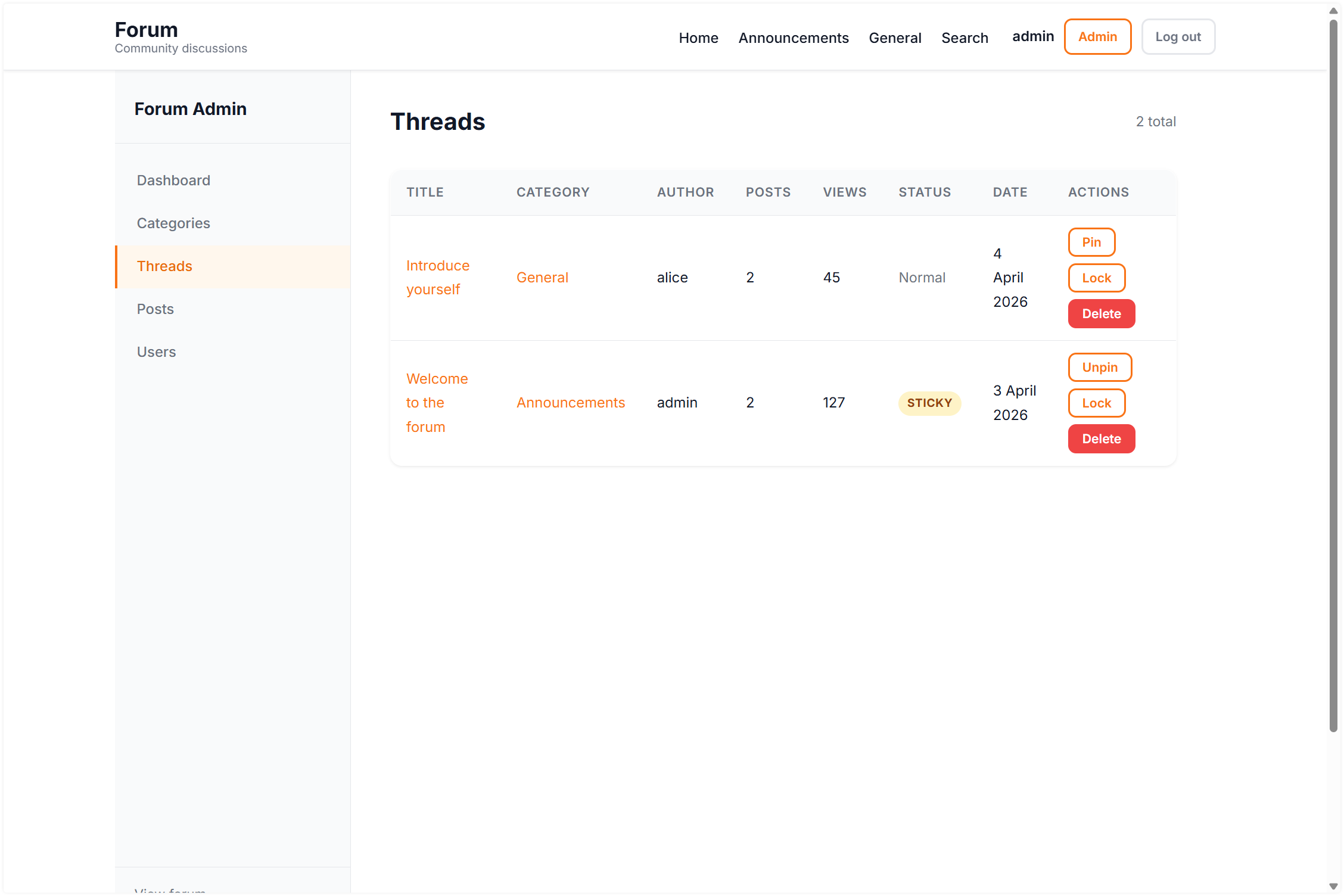Lock the Introduce yourself thread
This screenshot has width=1344, height=896.
click(x=1096, y=278)
